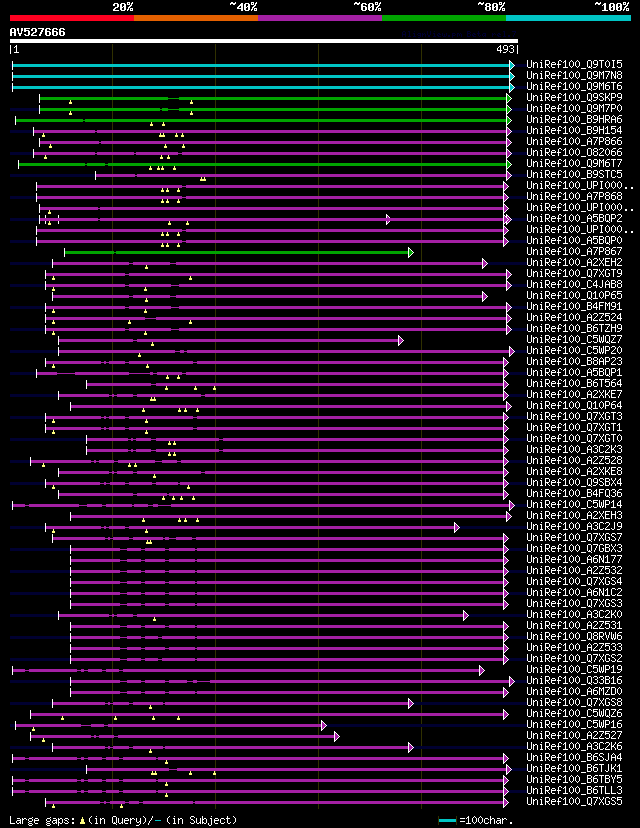640x828 pixels.
Task: Click the cyan 100char scale bar in the legend
Action: 447,821
